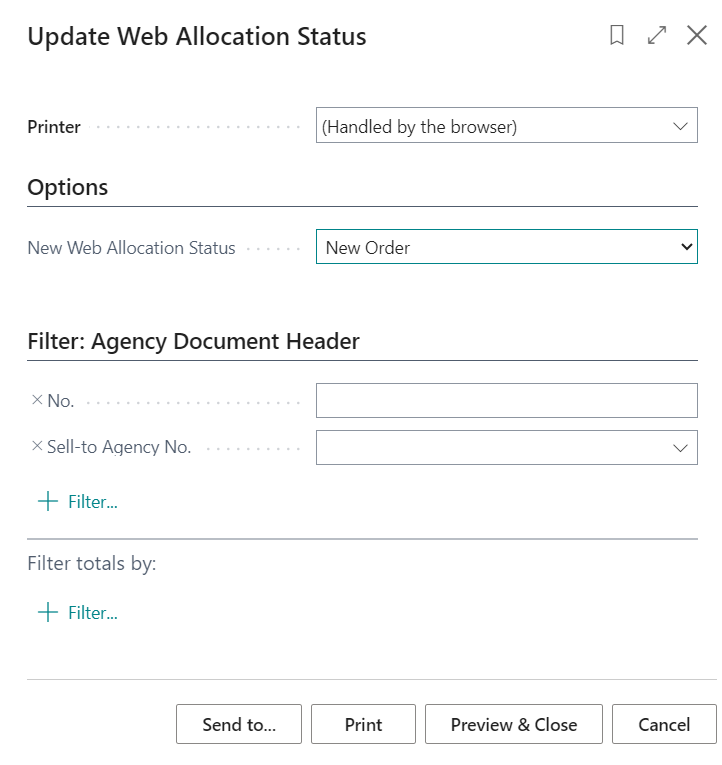Image resolution: width=722 pixels, height=765 pixels.
Task: Add a filter to Agency Document Header
Action: coord(92,502)
